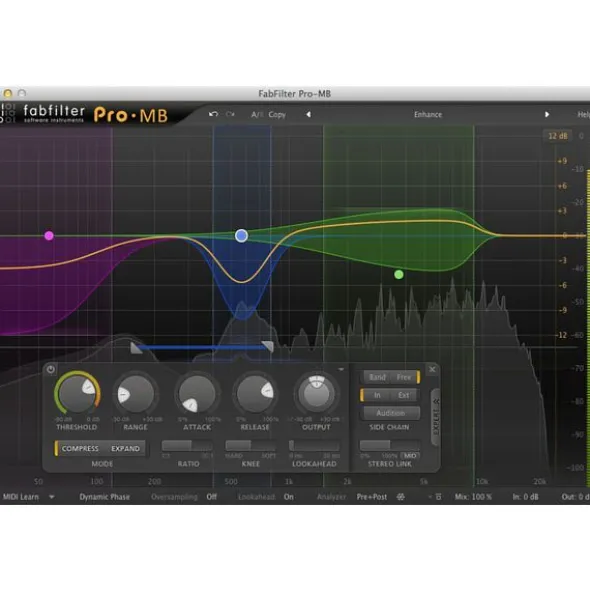The width and height of the screenshot is (590, 591).
Task: Click the Attack knob
Action: click(x=197, y=394)
